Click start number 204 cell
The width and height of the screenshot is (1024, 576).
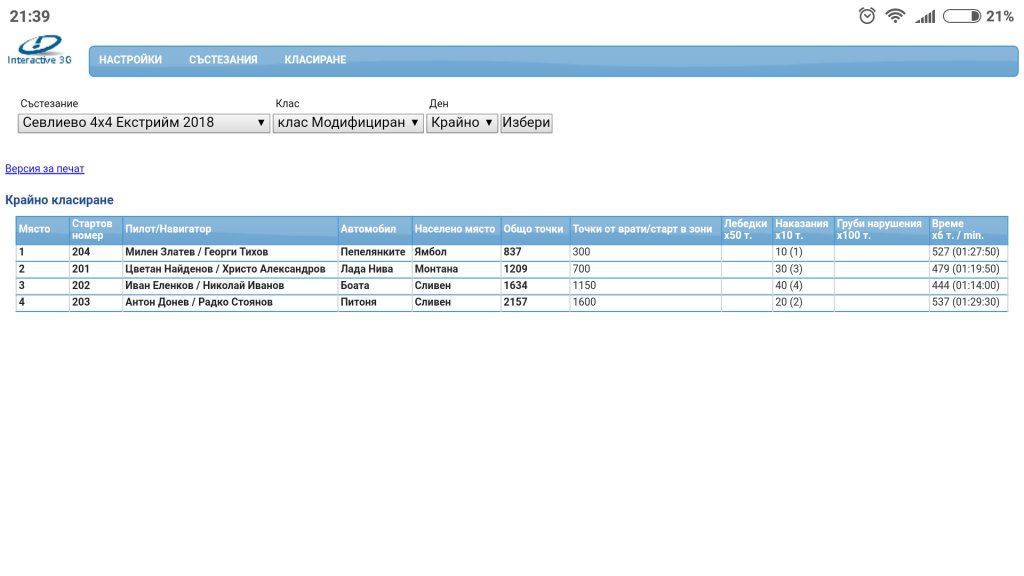pos(95,252)
